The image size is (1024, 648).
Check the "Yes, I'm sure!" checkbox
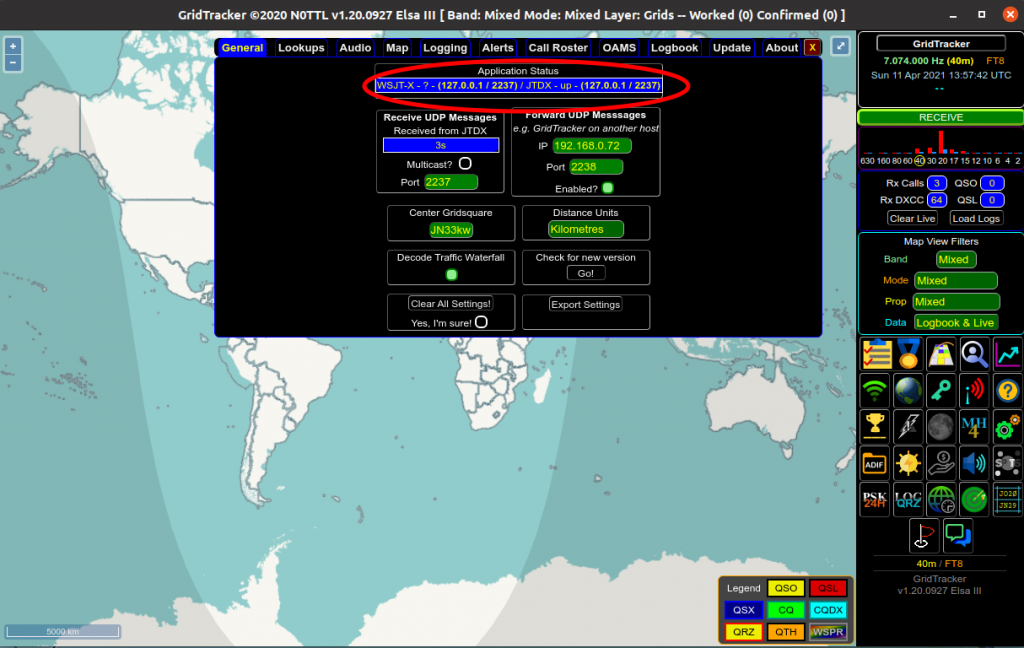coord(481,322)
